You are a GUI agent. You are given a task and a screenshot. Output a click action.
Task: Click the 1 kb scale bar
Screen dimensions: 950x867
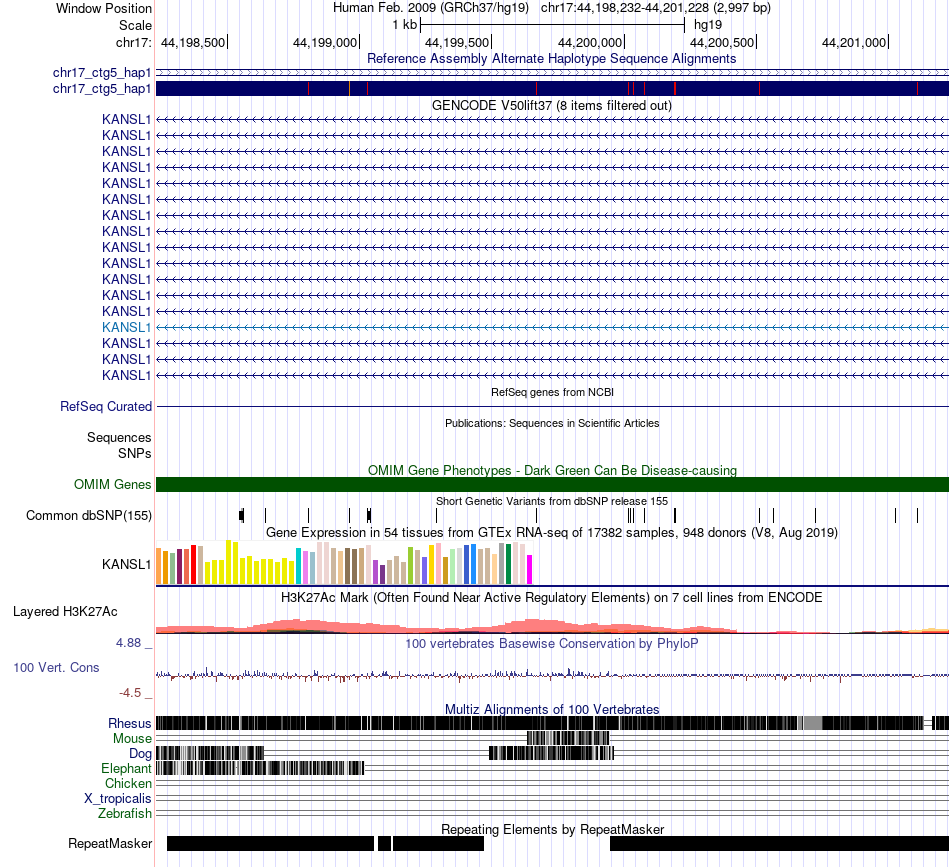552,25
